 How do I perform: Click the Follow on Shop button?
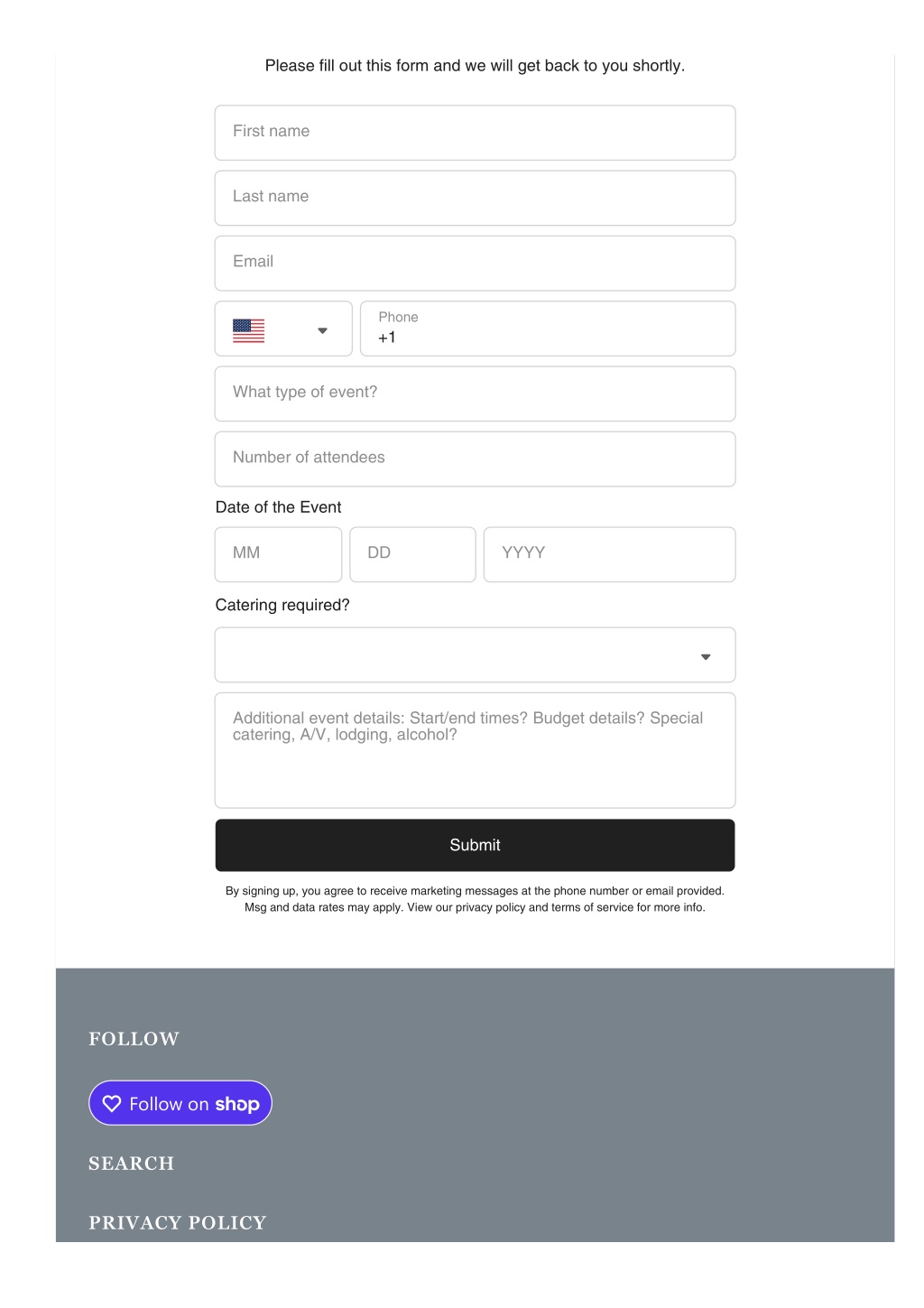pyautogui.click(x=180, y=1103)
